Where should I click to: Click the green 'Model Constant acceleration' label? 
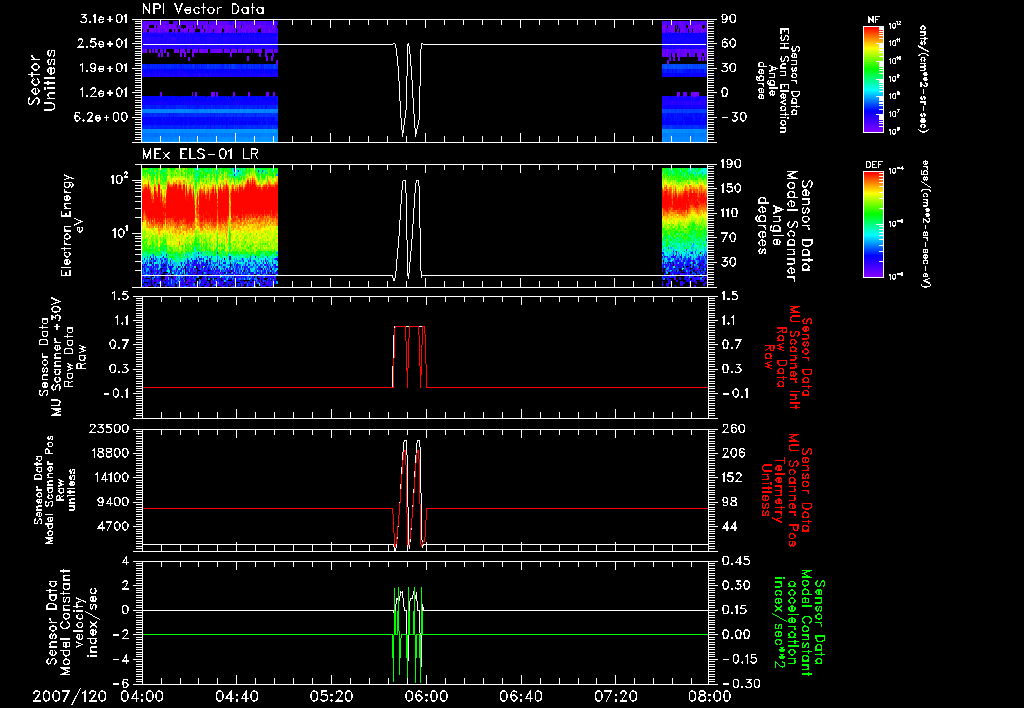tap(797, 623)
